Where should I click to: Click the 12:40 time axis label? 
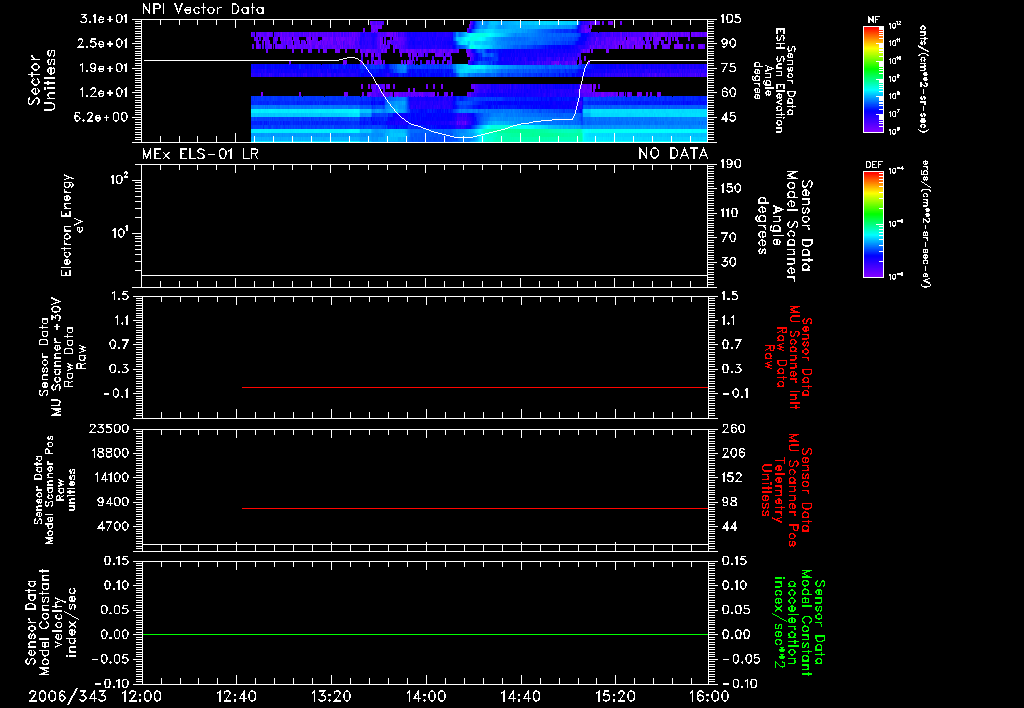tap(236, 696)
